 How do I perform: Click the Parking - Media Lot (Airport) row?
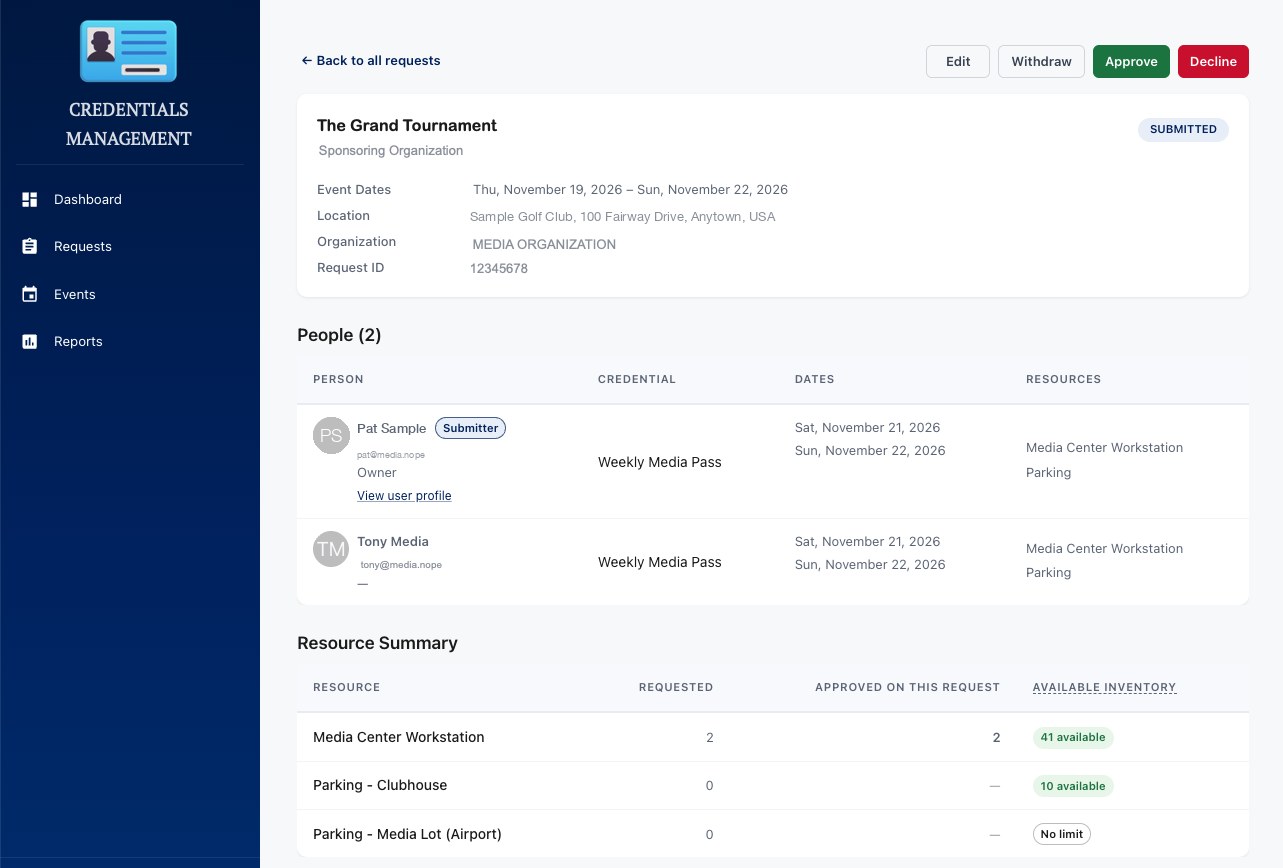pyautogui.click(x=773, y=834)
